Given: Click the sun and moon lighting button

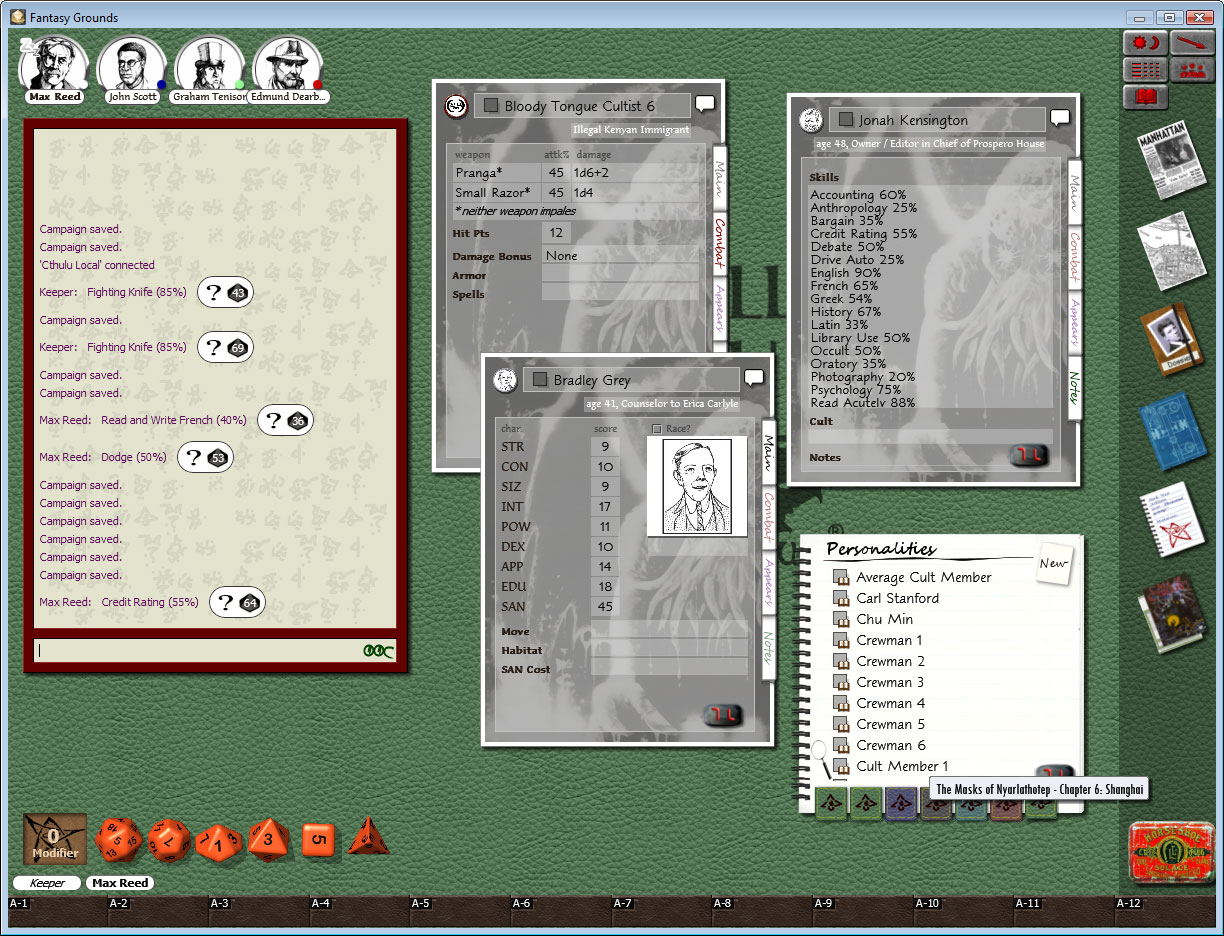Looking at the screenshot, I should [x=1145, y=43].
